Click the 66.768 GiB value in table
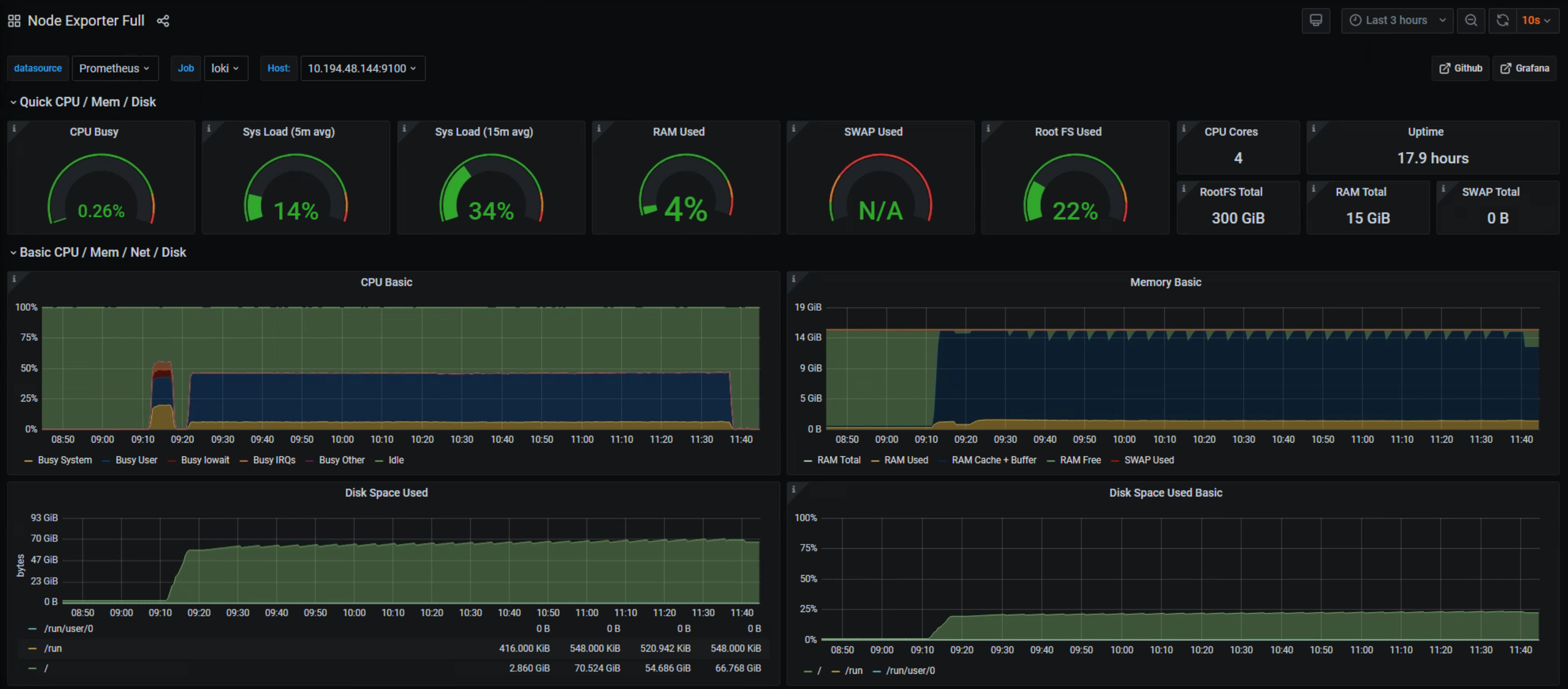 click(x=738, y=668)
